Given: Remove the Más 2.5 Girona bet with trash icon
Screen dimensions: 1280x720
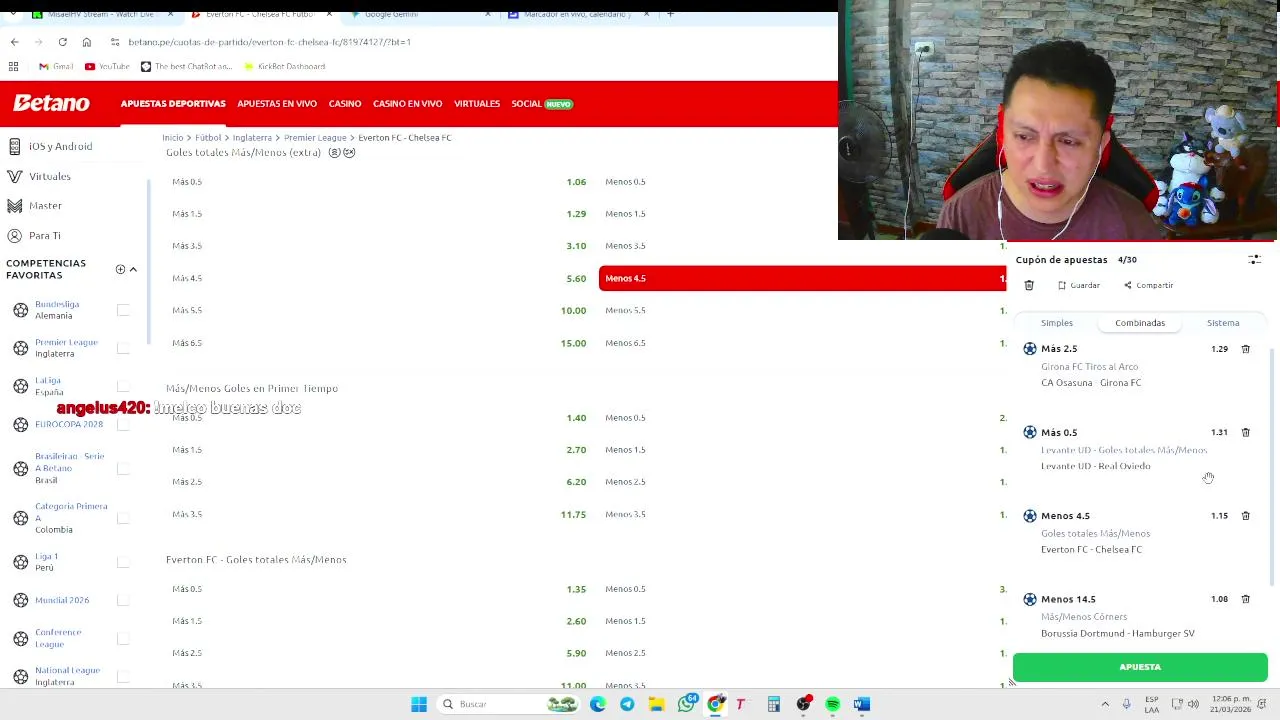Looking at the screenshot, I should click(x=1245, y=349).
